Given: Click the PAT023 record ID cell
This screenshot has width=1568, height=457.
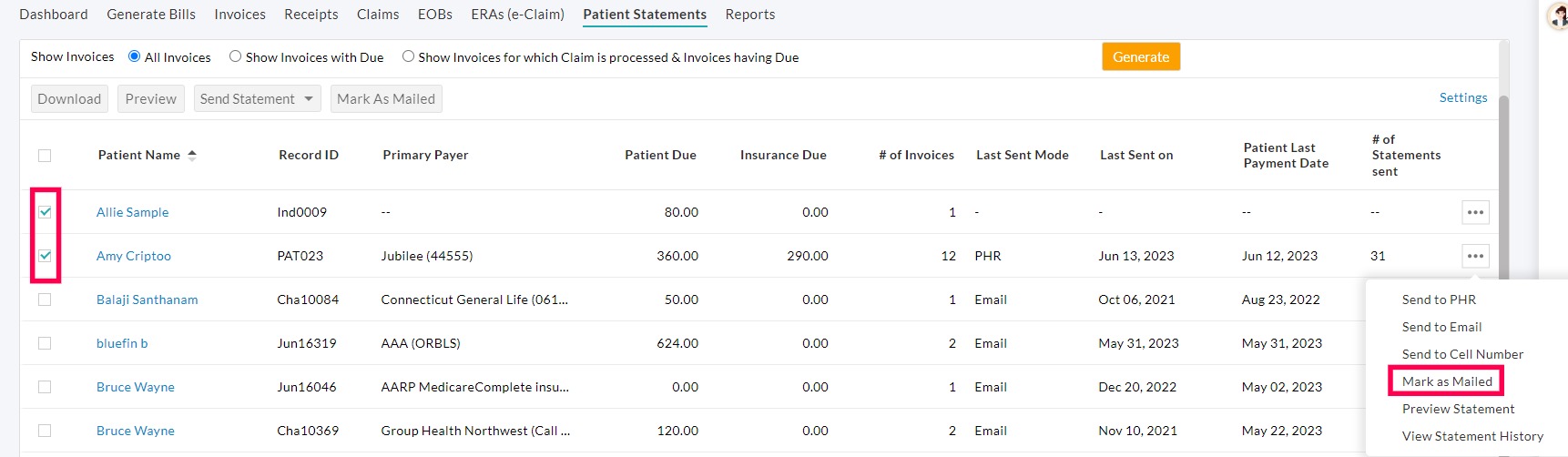Looking at the screenshot, I should point(300,256).
